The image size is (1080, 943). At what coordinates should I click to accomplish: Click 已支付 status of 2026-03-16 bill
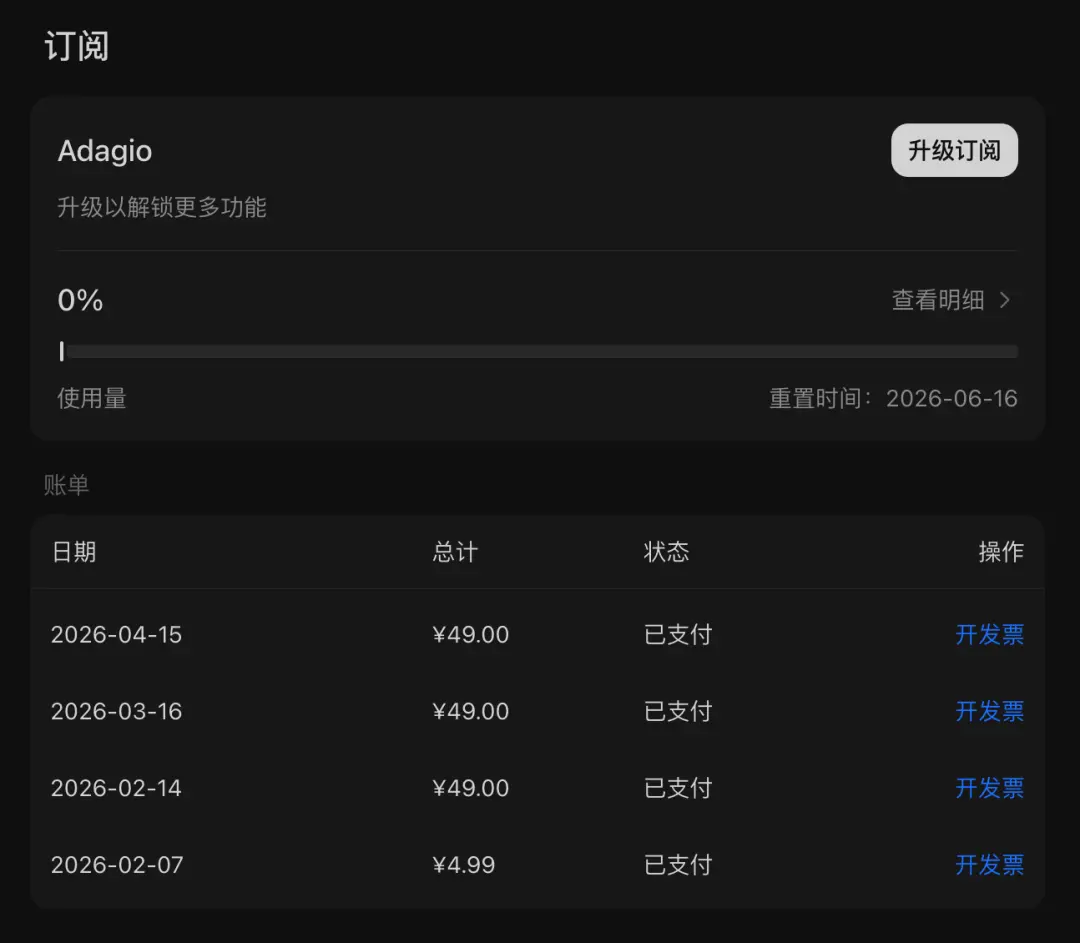click(678, 711)
